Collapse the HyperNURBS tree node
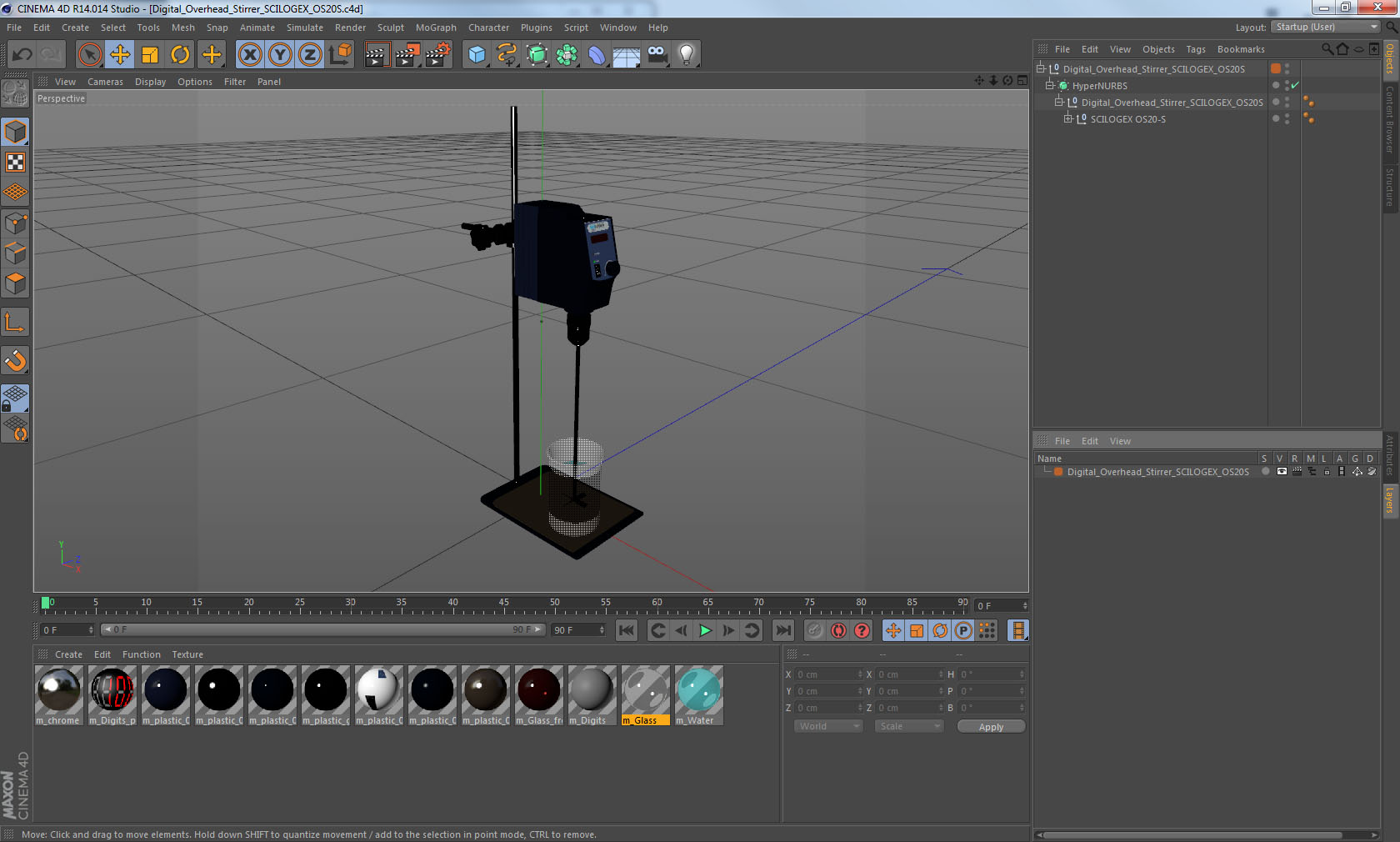Image resolution: width=1400 pixels, height=842 pixels. (1050, 86)
